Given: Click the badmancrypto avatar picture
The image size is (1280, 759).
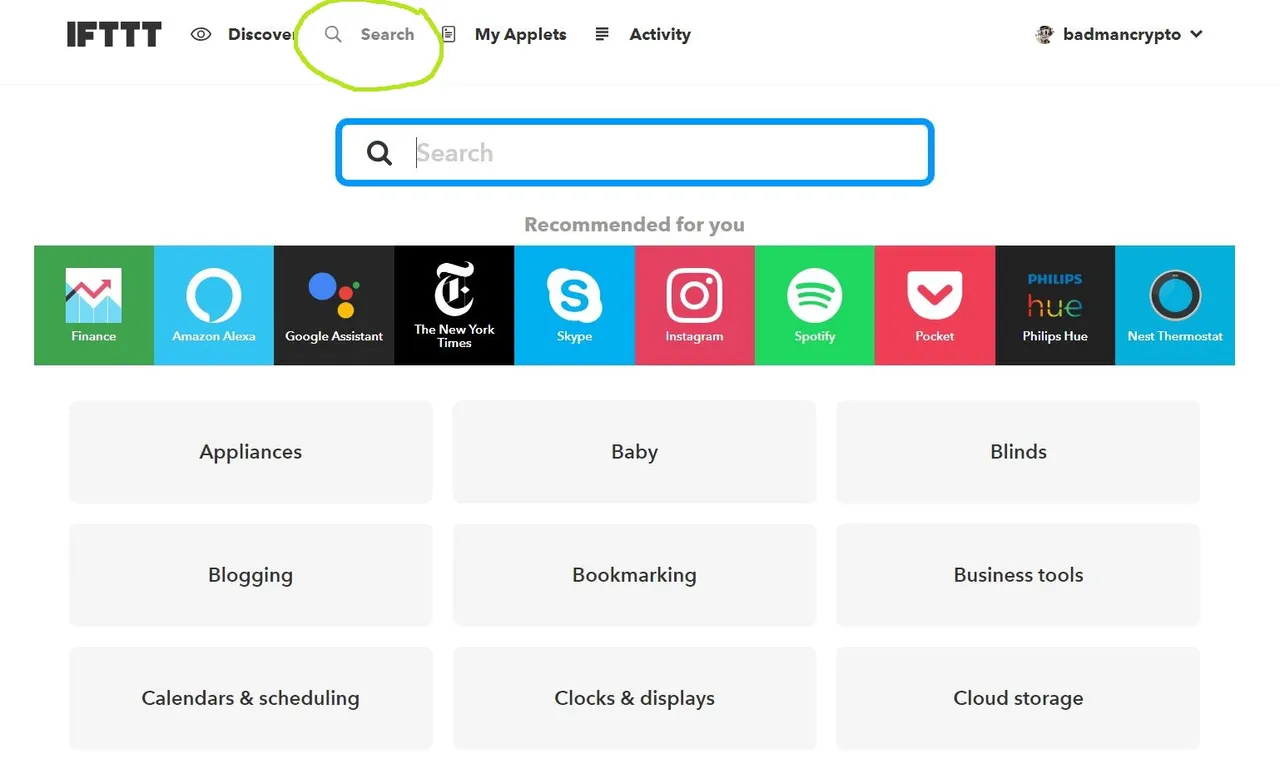Looking at the screenshot, I should pyautogui.click(x=1045, y=34).
